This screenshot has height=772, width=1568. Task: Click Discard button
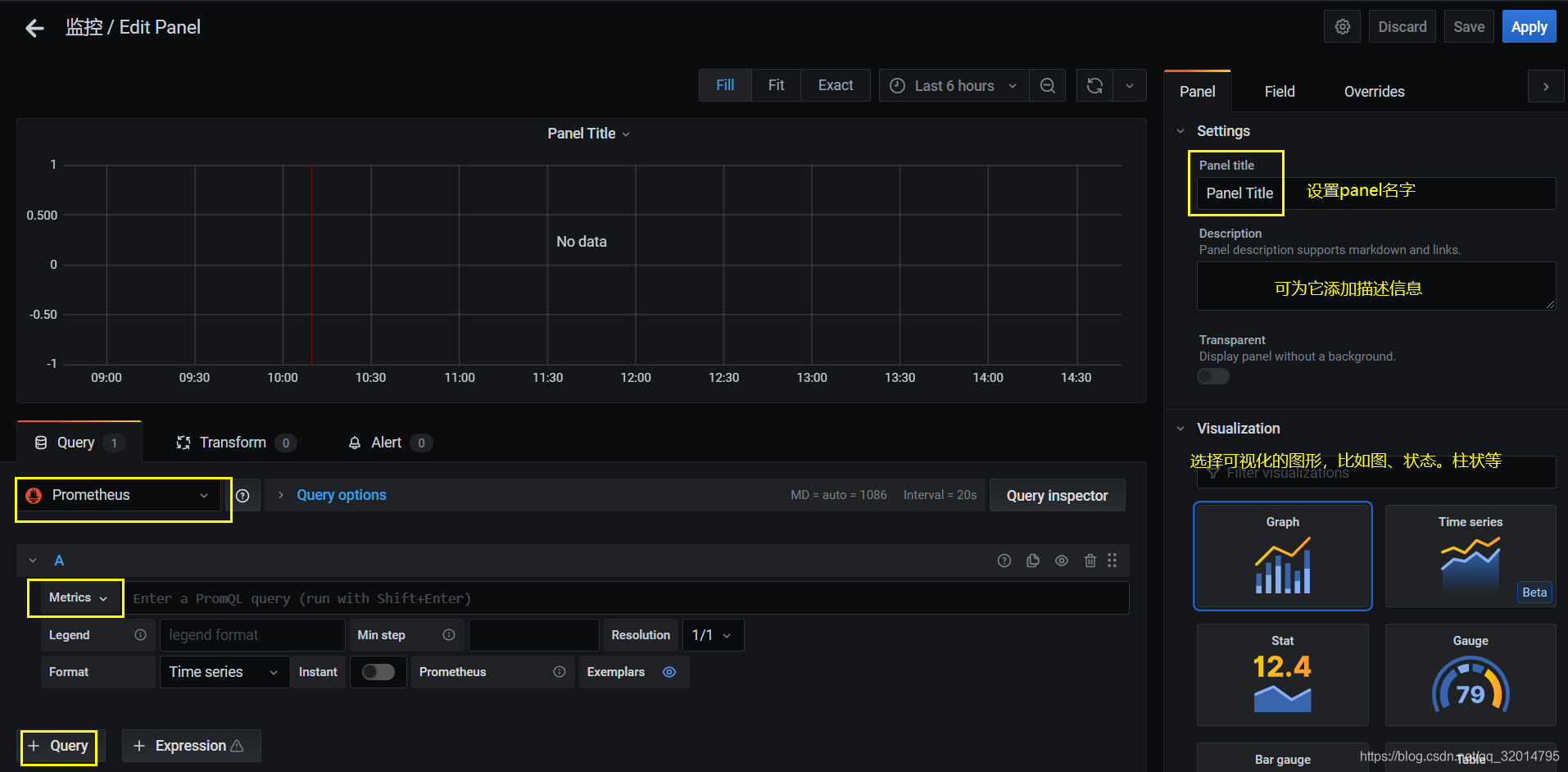1402,27
